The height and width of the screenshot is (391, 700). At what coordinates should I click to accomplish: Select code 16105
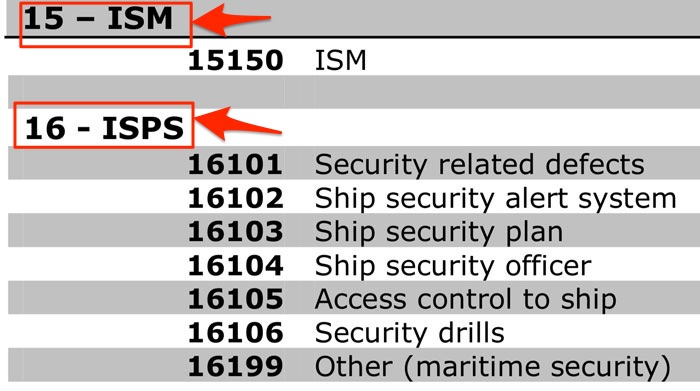point(235,299)
